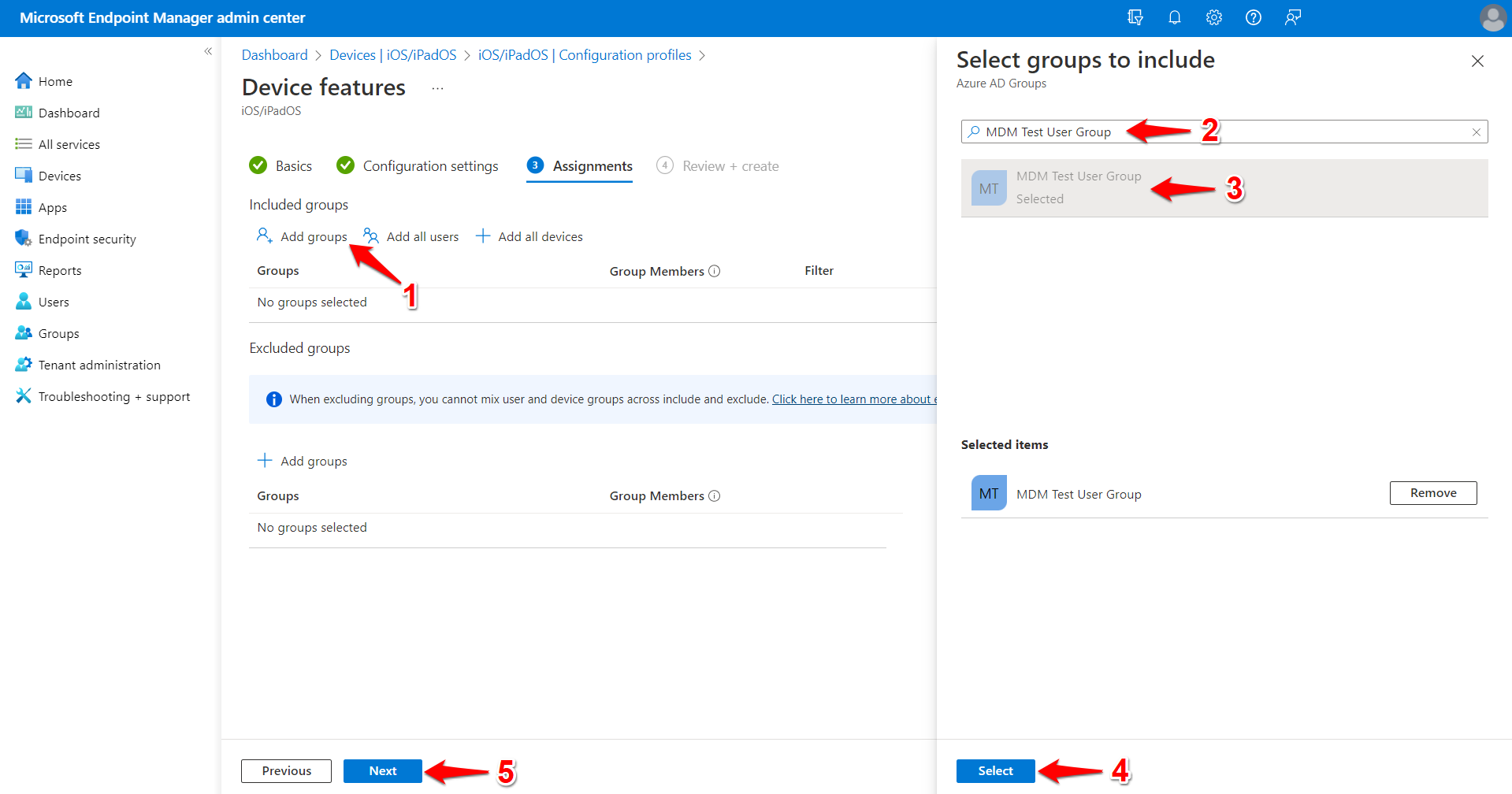
Task: Open the settings gear in header
Action: (1213, 17)
